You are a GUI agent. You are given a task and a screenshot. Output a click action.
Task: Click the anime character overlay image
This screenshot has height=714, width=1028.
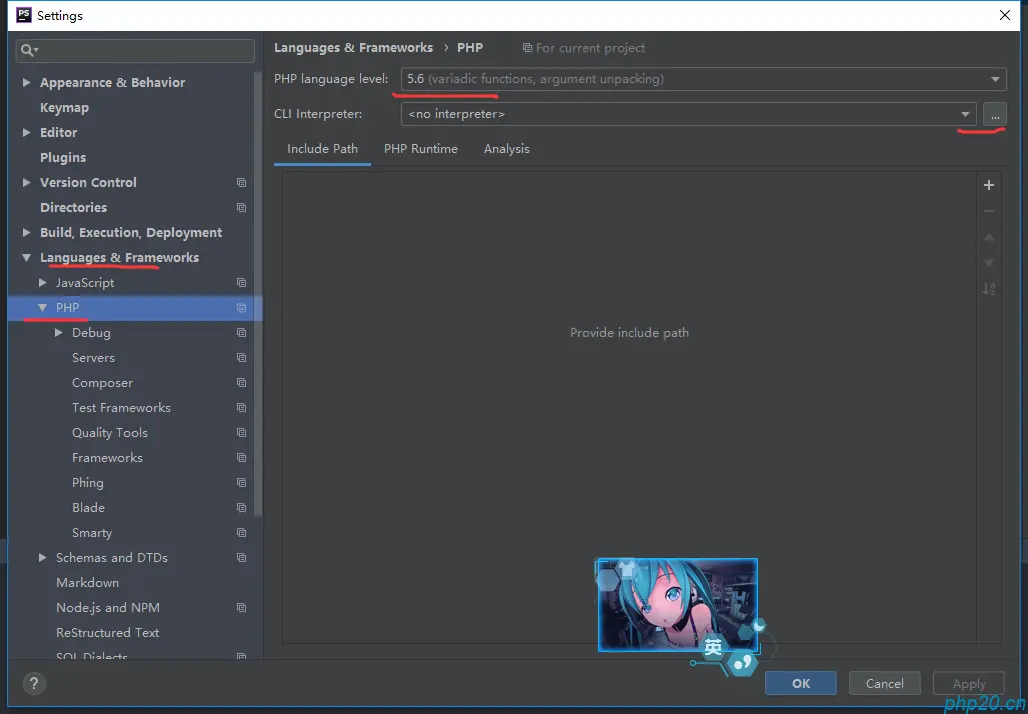[678, 605]
